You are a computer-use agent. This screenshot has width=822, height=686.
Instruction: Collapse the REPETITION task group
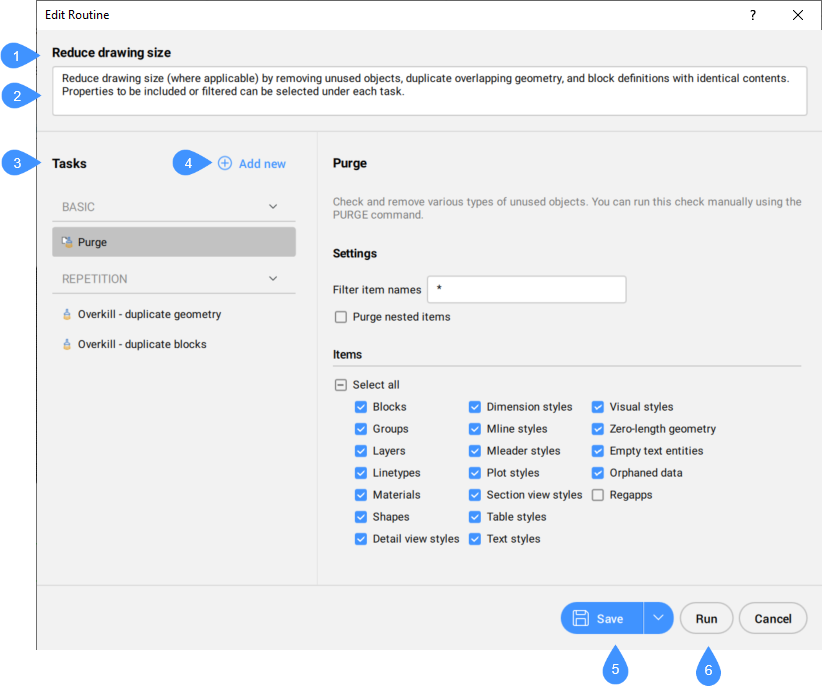[x=273, y=279]
